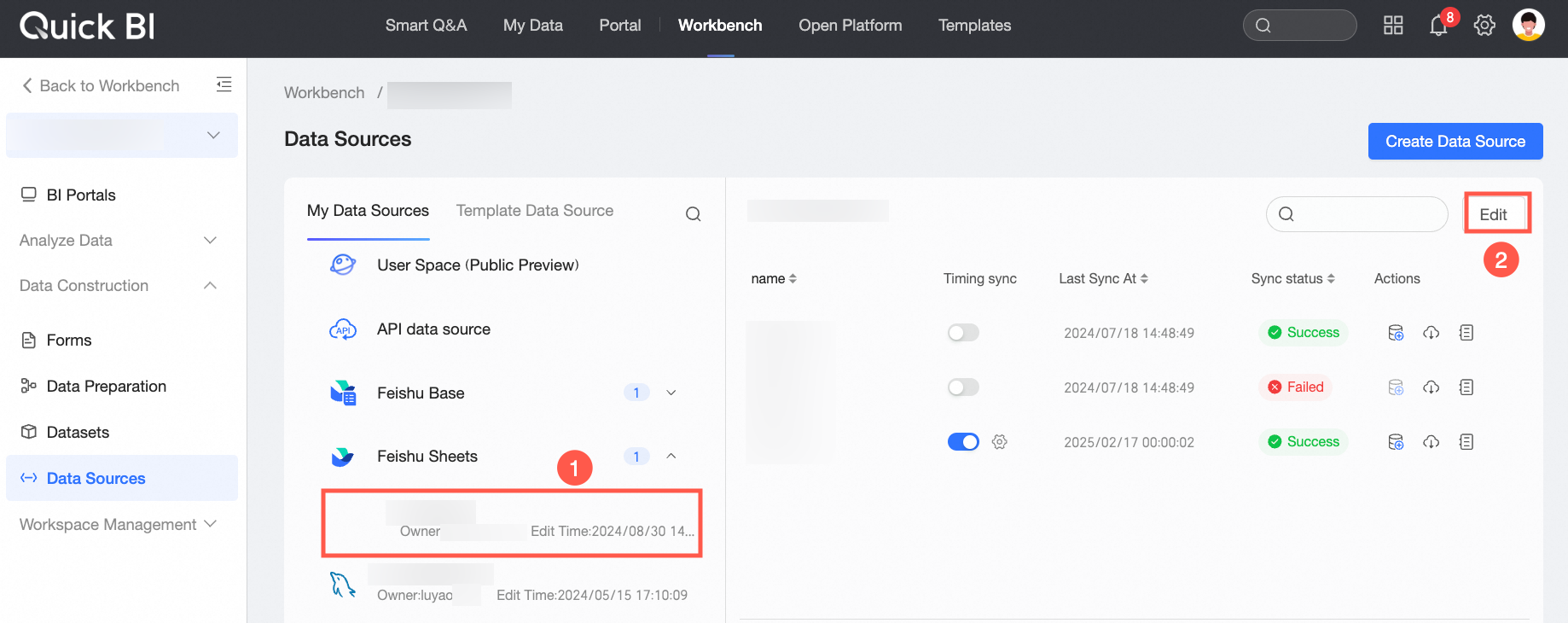This screenshot has width=1568, height=623.
Task: Click download icon in first table row
Action: [x=1432, y=333]
